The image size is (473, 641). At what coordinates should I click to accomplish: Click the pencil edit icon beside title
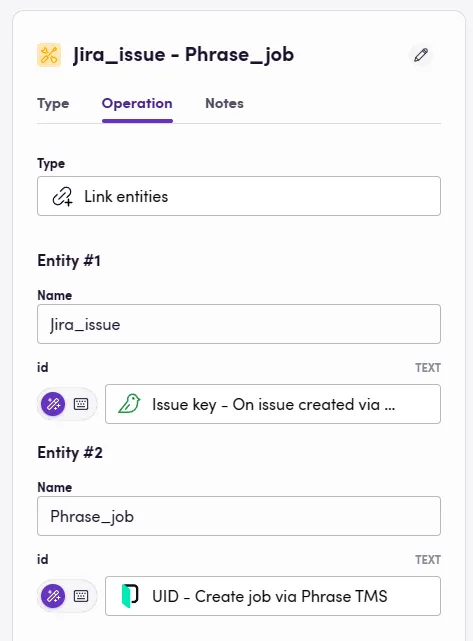click(x=421, y=55)
